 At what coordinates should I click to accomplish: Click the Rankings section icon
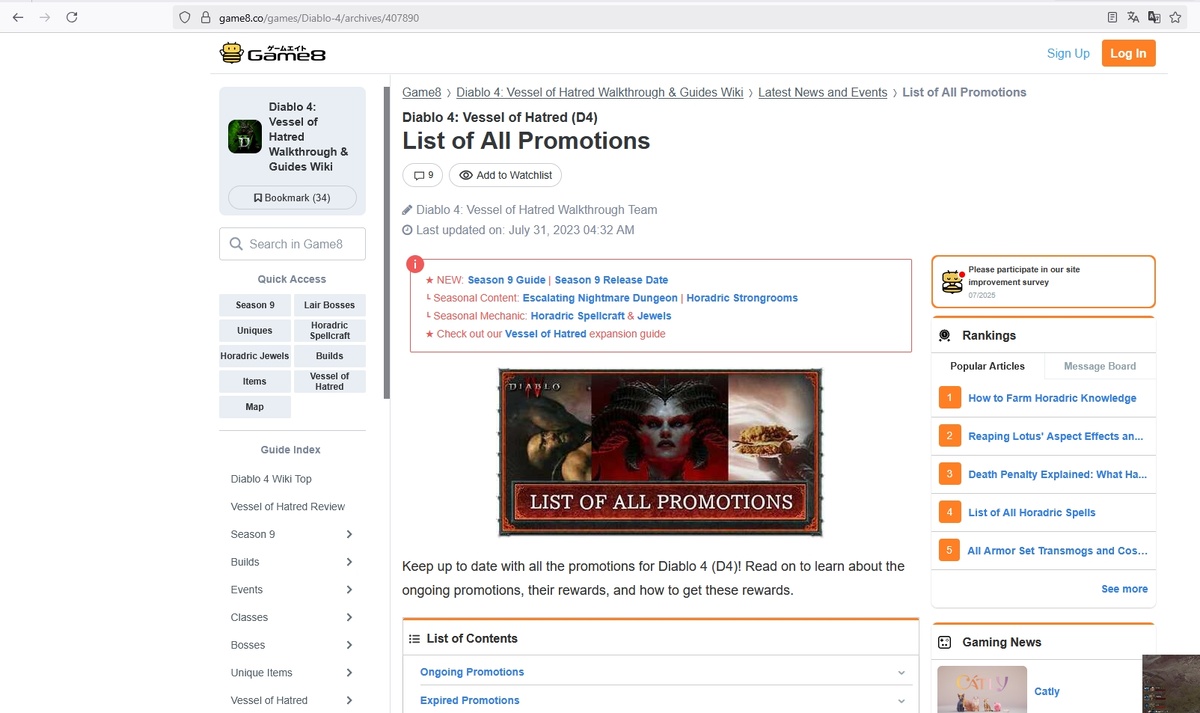(944, 336)
